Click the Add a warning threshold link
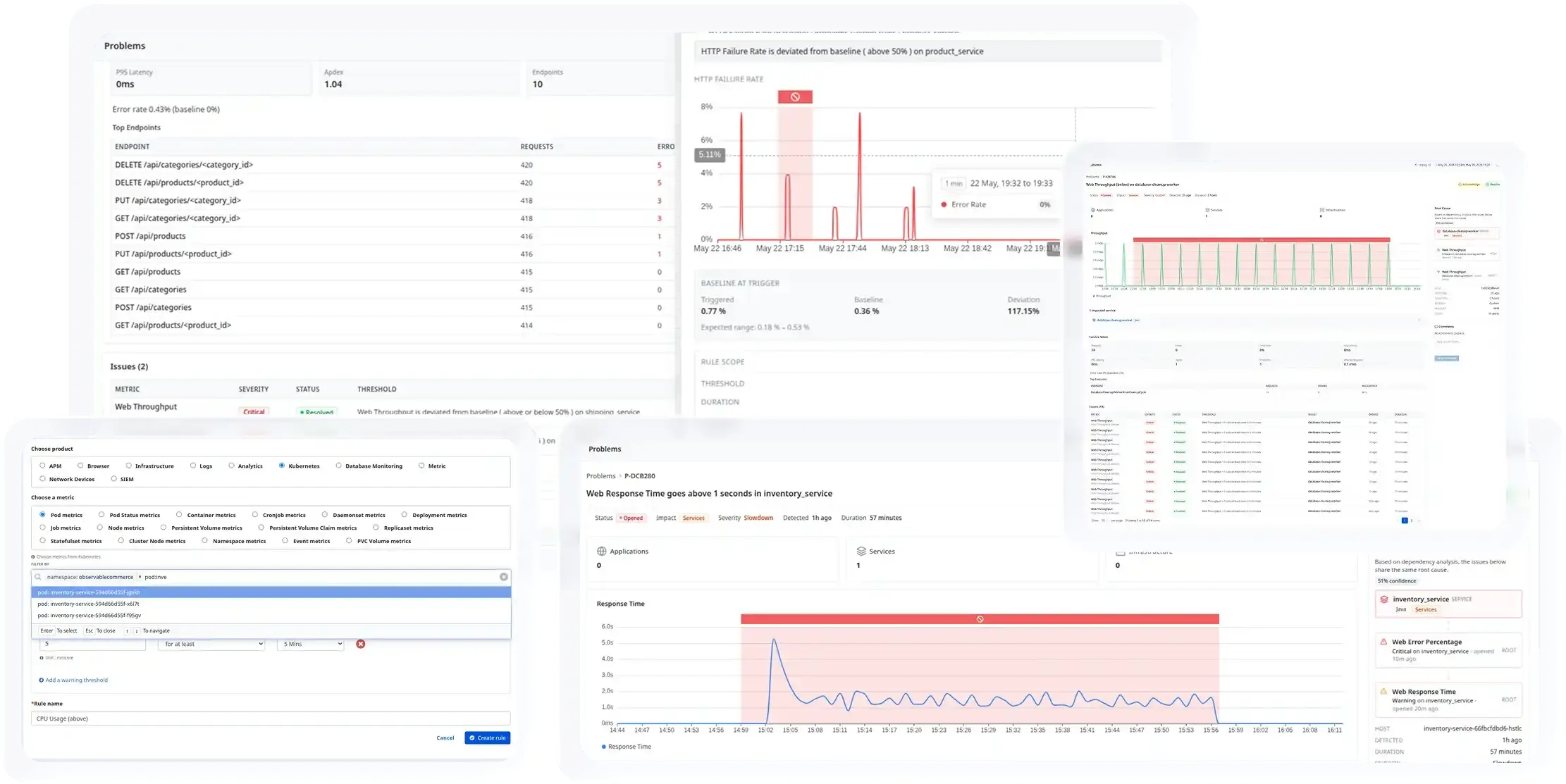Screen dimensions: 1566x784 (77, 680)
